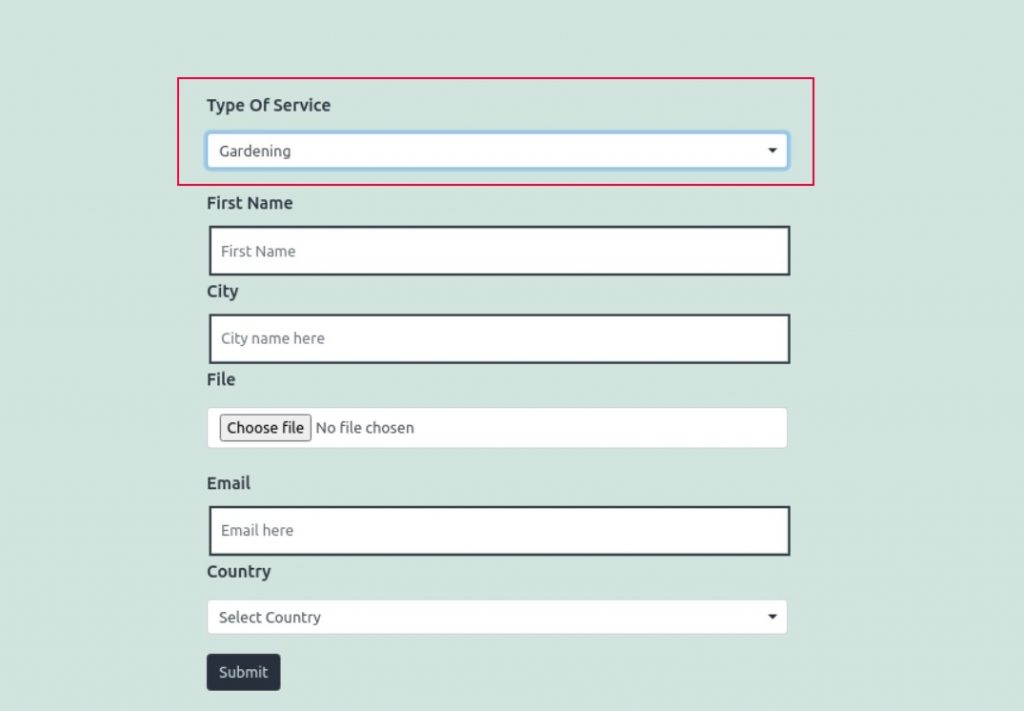Click the City name here placeholder
The height and width of the screenshot is (711, 1024).
point(272,339)
